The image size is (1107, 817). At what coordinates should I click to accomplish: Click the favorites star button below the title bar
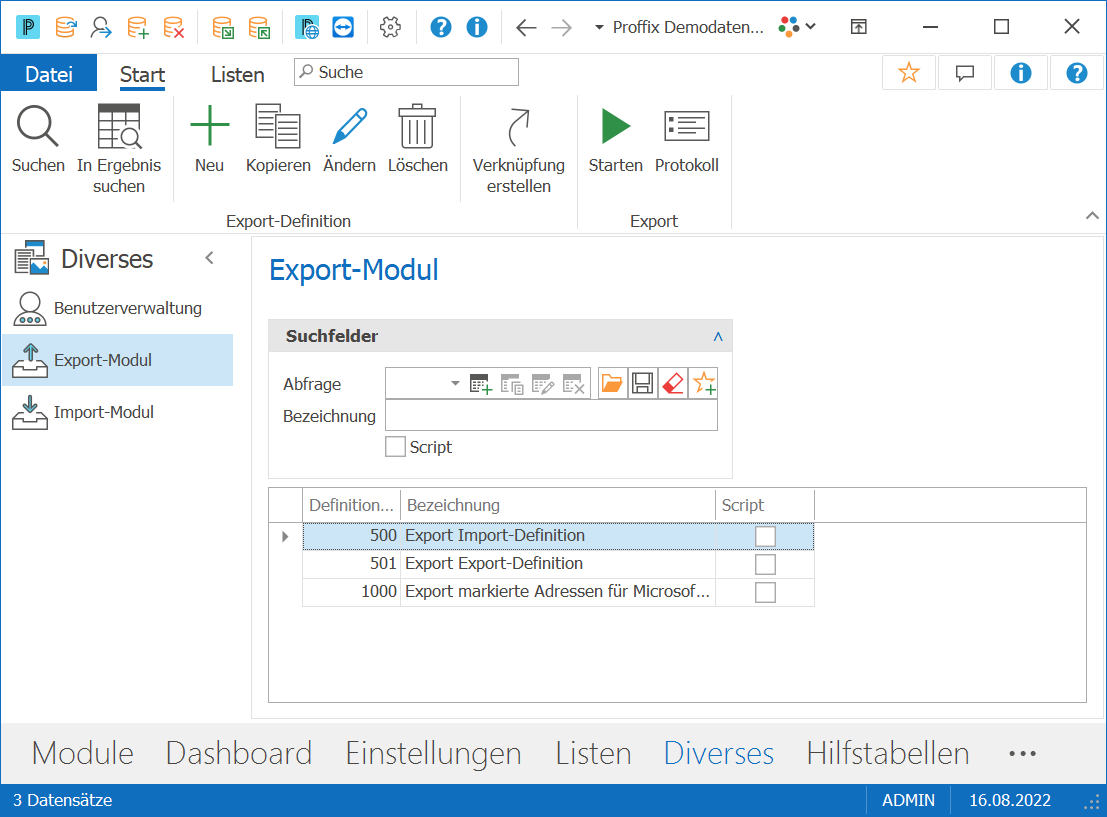click(909, 73)
